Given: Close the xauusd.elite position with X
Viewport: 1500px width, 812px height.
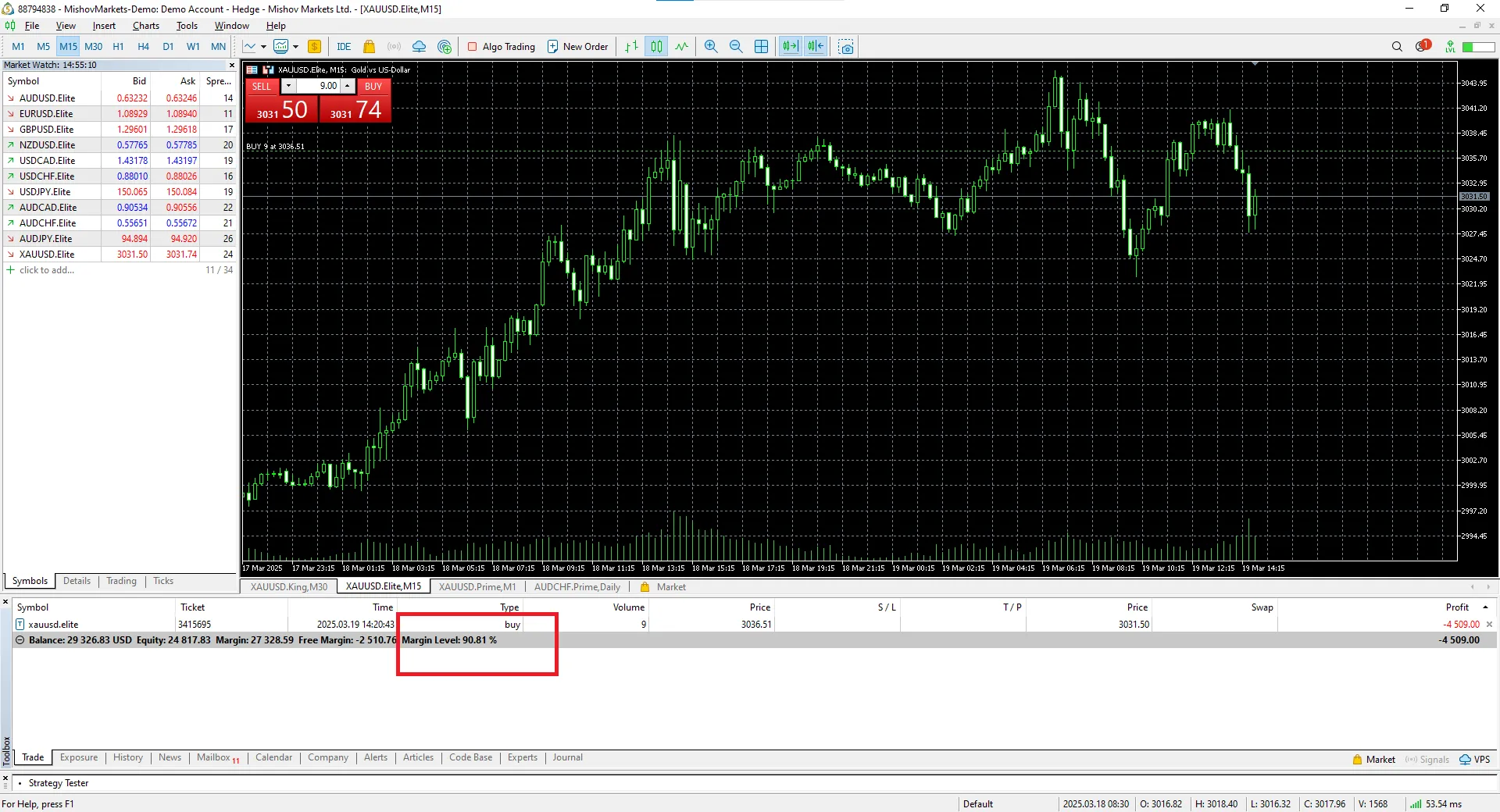Looking at the screenshot, I should (x=1489, y=625).
